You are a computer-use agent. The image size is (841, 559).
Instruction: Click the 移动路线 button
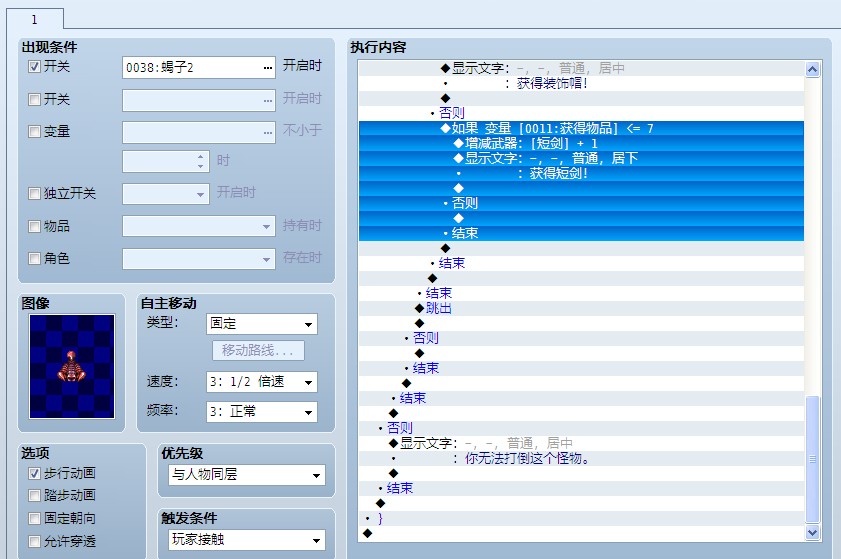pos(258,351)
